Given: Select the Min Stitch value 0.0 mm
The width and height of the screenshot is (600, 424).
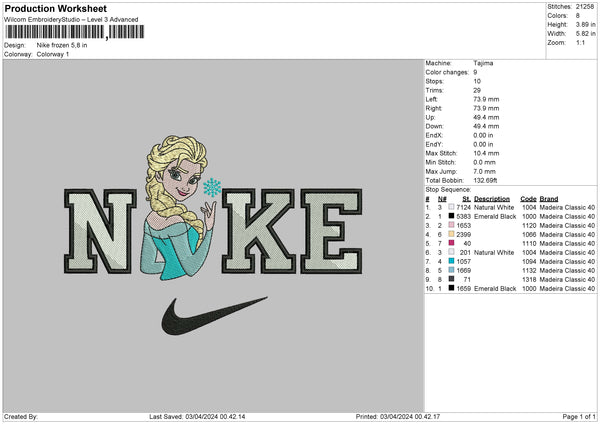Looking at the screenshot, I should click(x=484, y=162).
